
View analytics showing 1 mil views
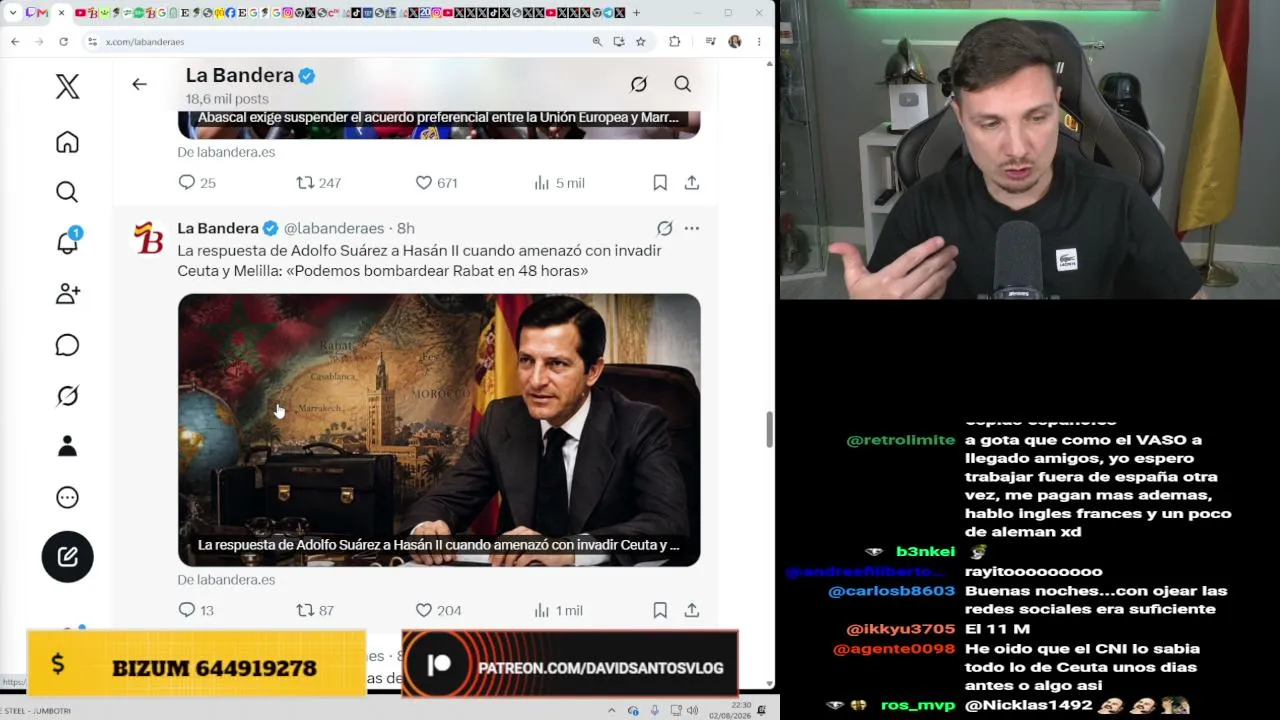click(558, 610)
